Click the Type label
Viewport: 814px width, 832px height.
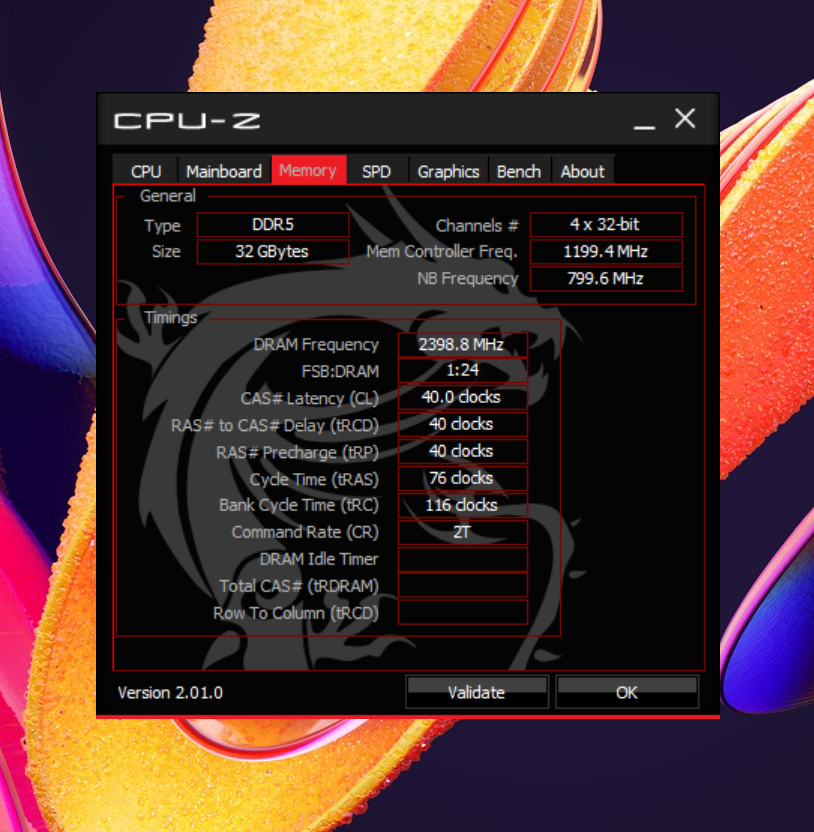pos(162,226)
